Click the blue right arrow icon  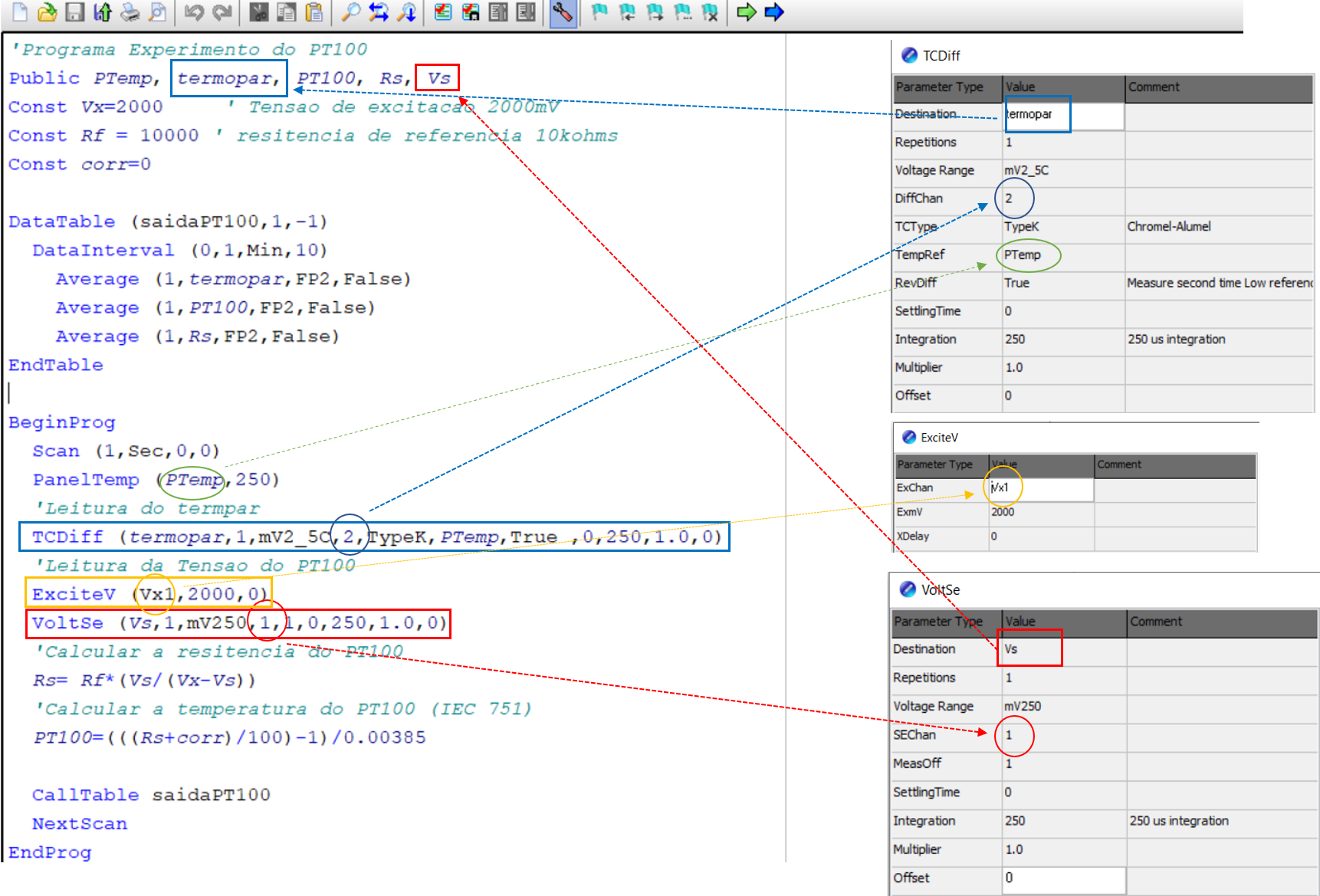point(774,11)
